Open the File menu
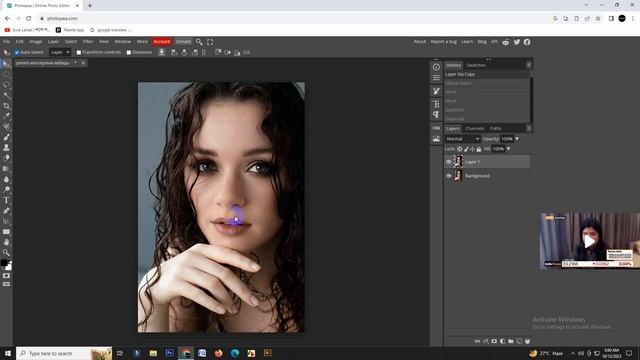 pos(6,42)
